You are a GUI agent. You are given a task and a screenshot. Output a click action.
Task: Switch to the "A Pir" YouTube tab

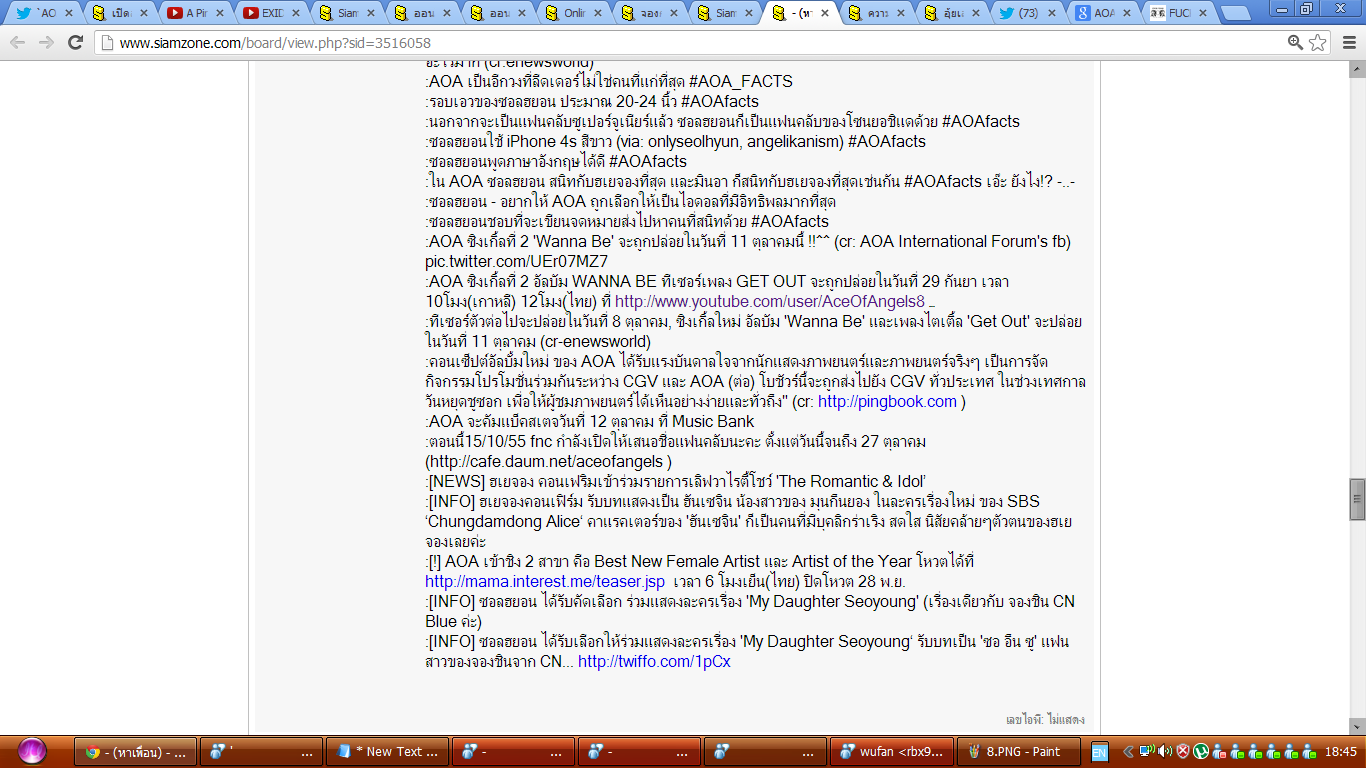click(x=196, y=14)
